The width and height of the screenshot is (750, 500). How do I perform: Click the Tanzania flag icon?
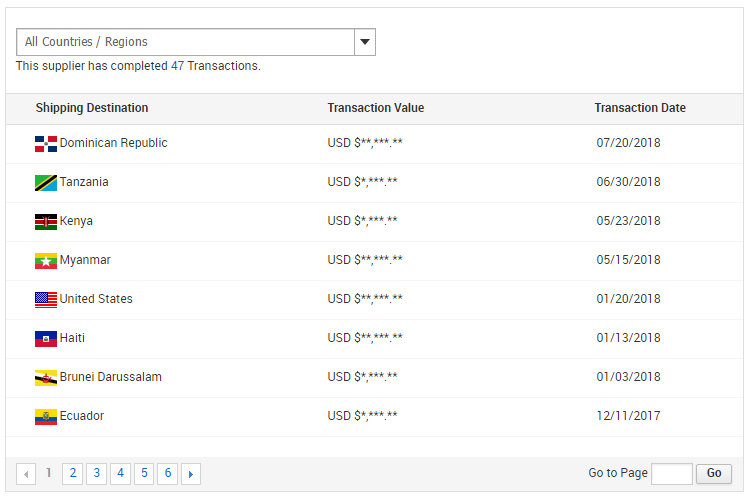point(46,183)
